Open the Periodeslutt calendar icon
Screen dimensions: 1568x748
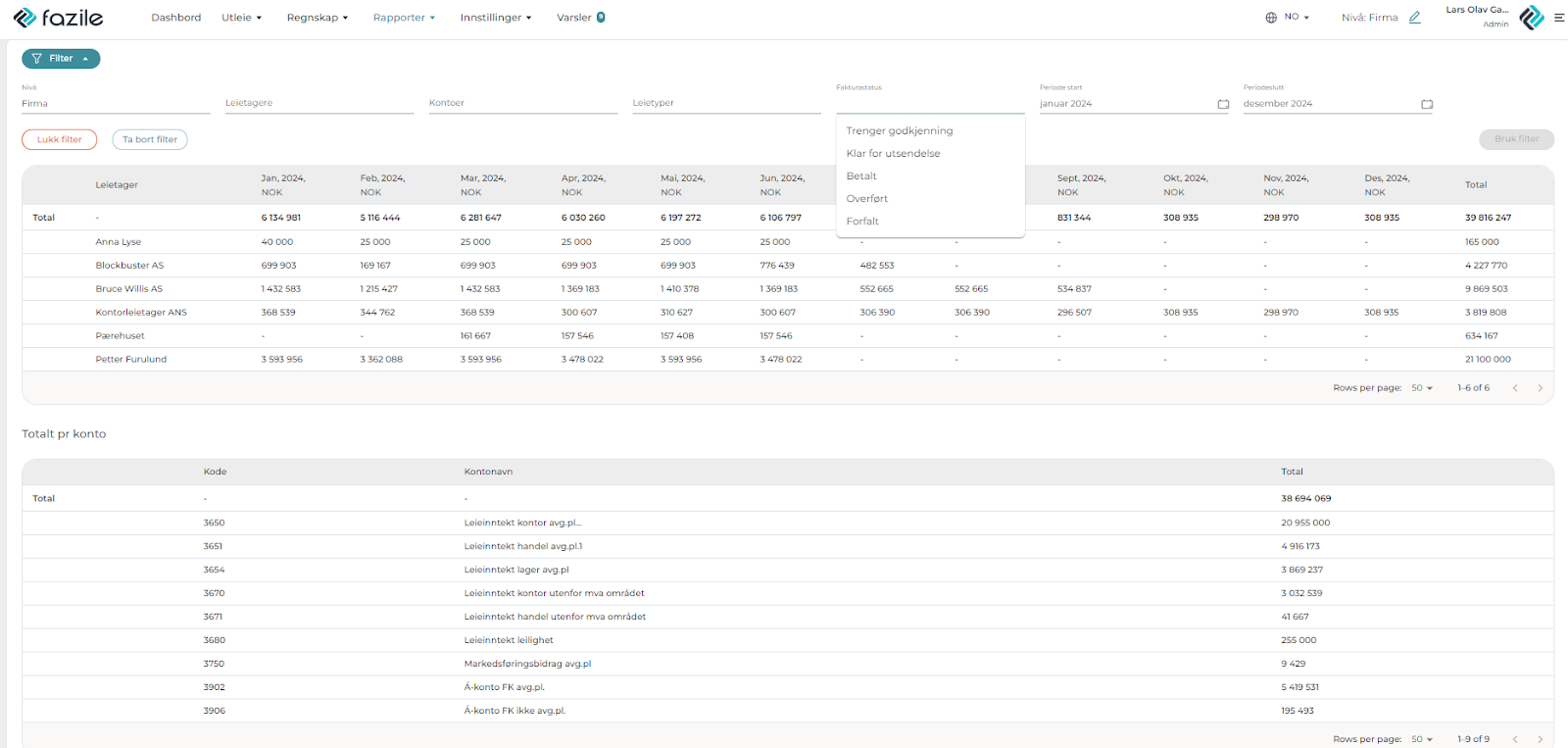pos(1427,104)
